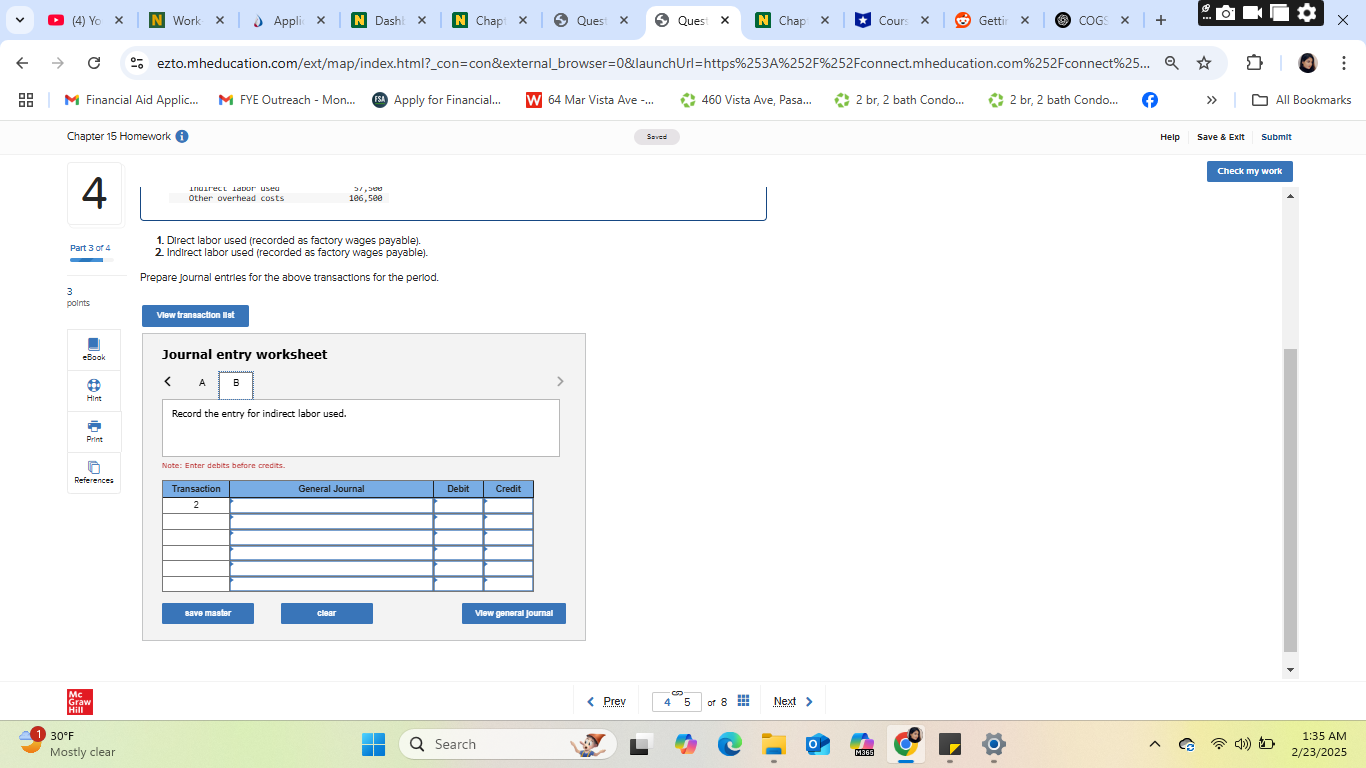The width and height of the screenshot is (1366, 768).
Task: Bookmark this page with the star icon
Action: pos(1204,63)
